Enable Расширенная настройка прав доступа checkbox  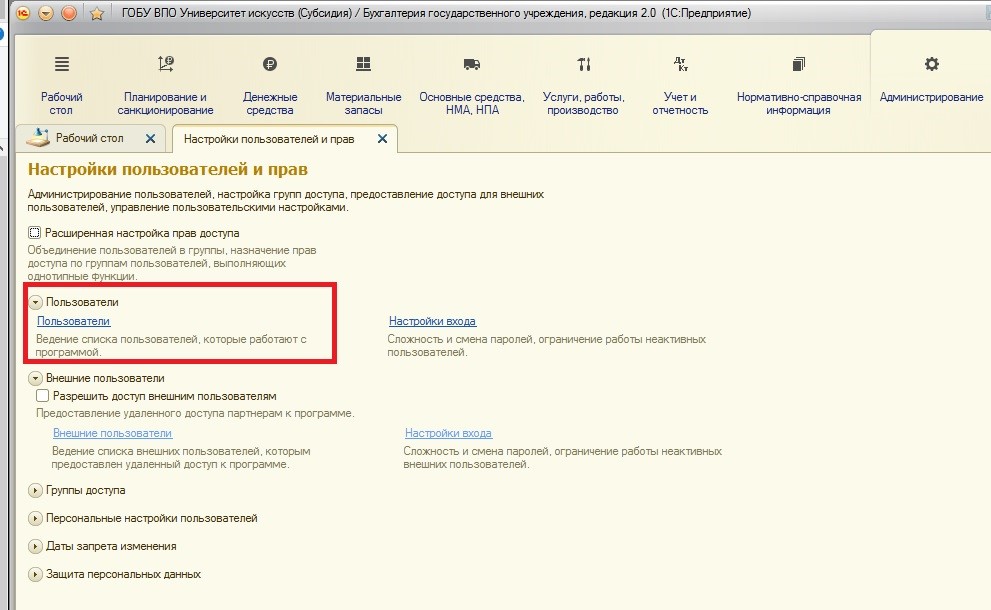tap(34, 233)
